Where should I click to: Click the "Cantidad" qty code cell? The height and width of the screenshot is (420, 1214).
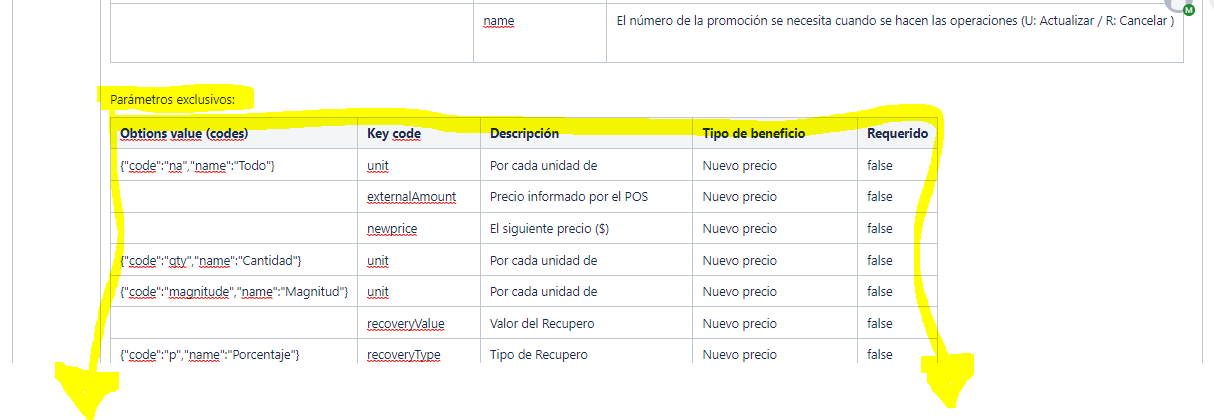210,261
